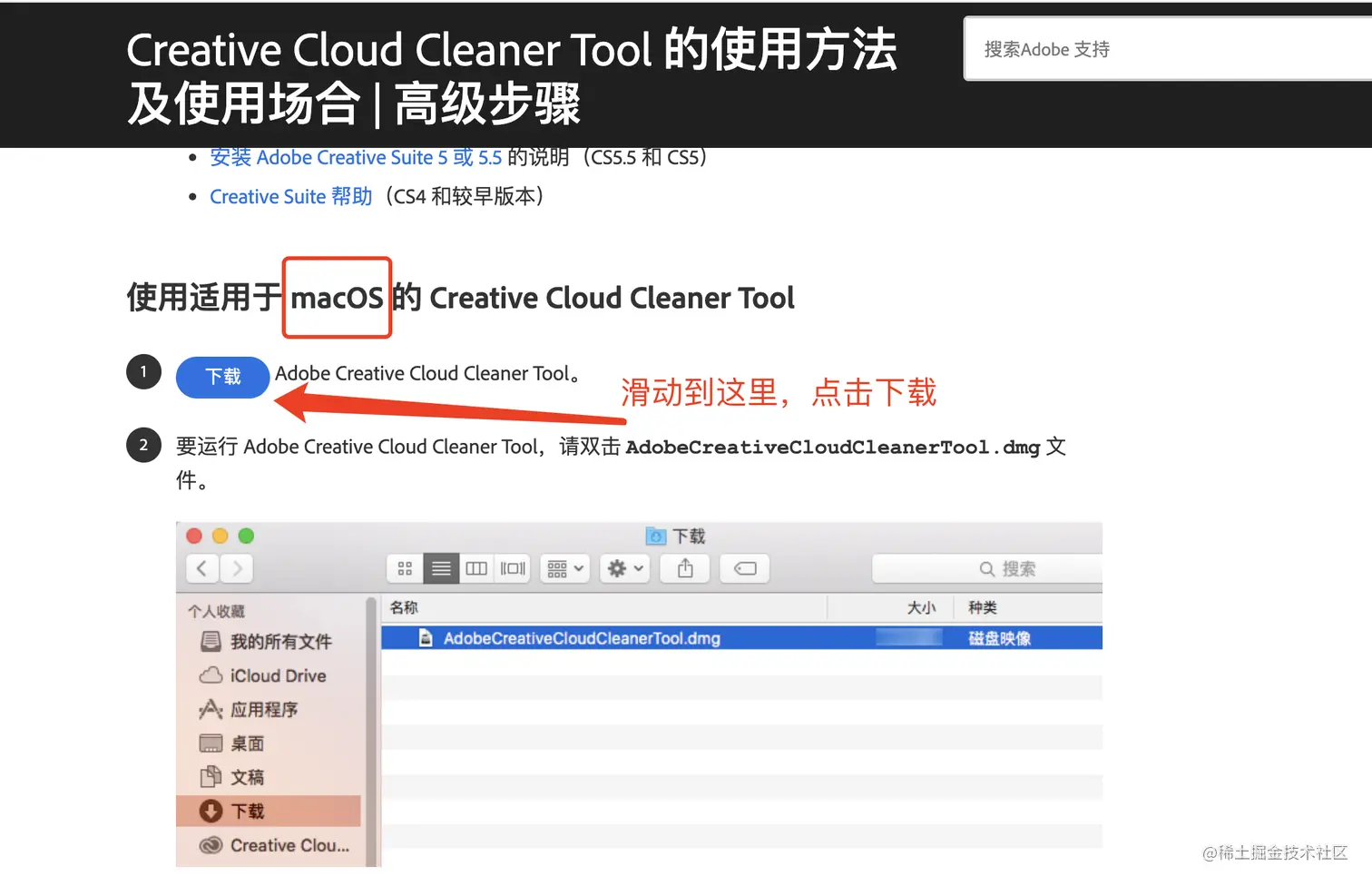The image size is (1372, 886).
Task: Click the blue 下载 download button
Action: (222, 377)
